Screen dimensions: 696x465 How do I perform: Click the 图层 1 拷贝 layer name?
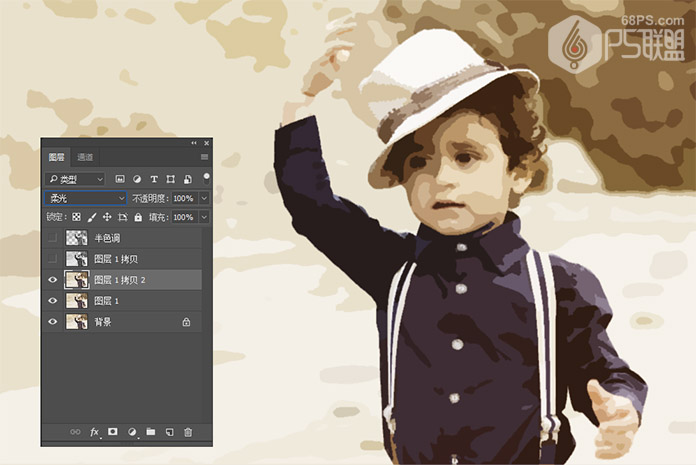pos(116,259)
